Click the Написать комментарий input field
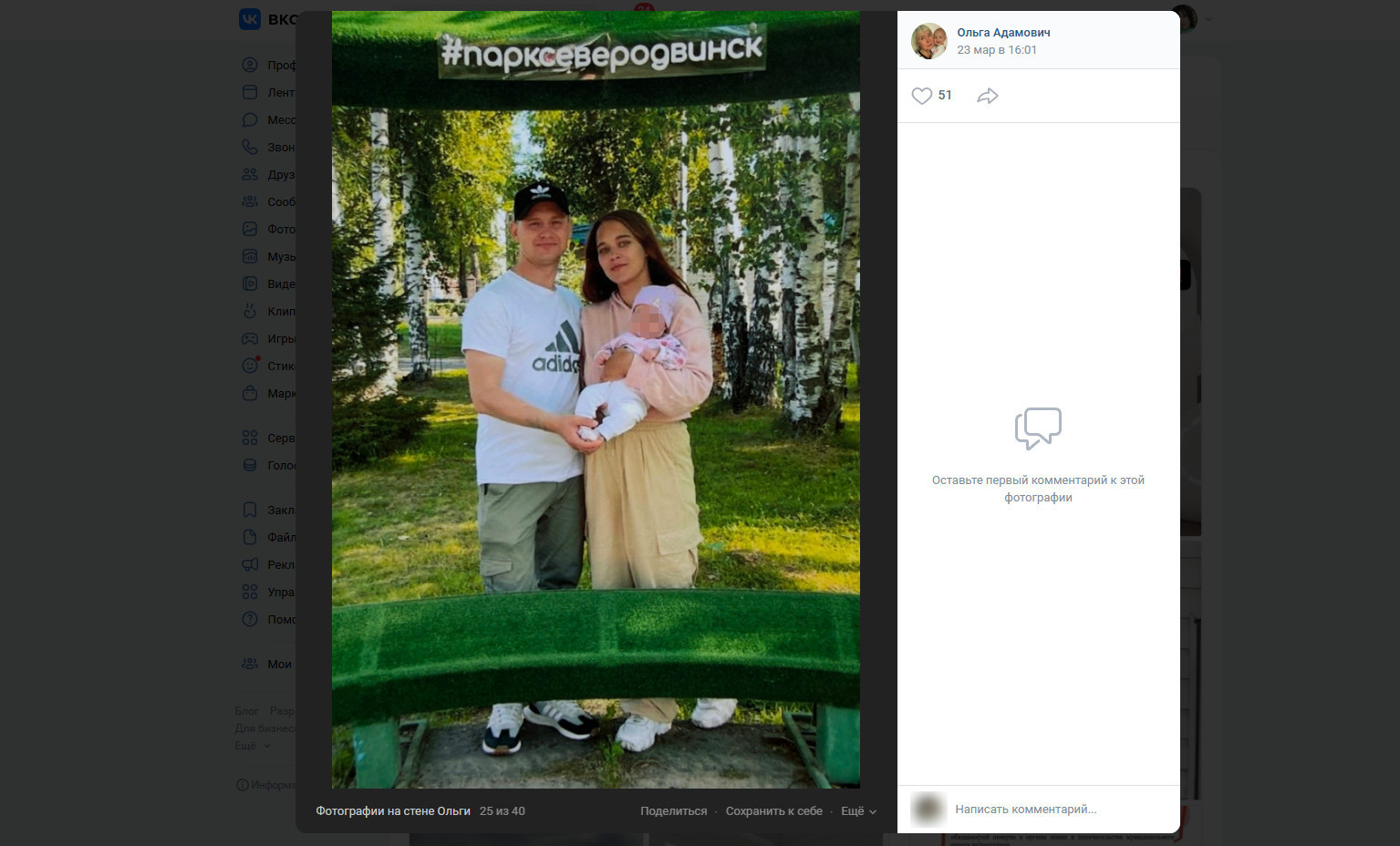The width and height of the screenshot is (1400, 846). pyautogui.click(x=1060, y=809)
